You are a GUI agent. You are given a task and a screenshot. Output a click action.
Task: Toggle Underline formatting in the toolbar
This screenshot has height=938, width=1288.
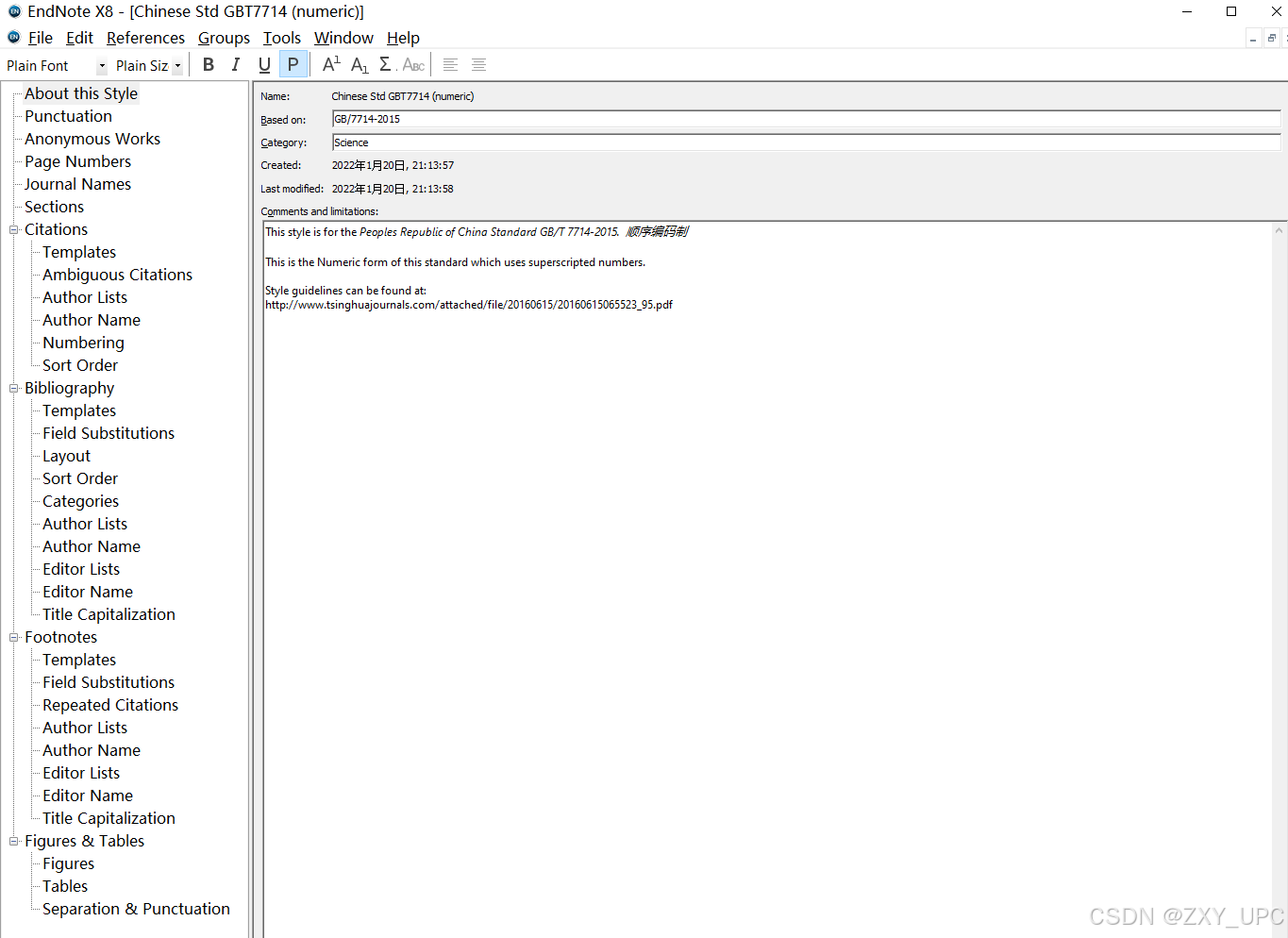click(264, 64)
